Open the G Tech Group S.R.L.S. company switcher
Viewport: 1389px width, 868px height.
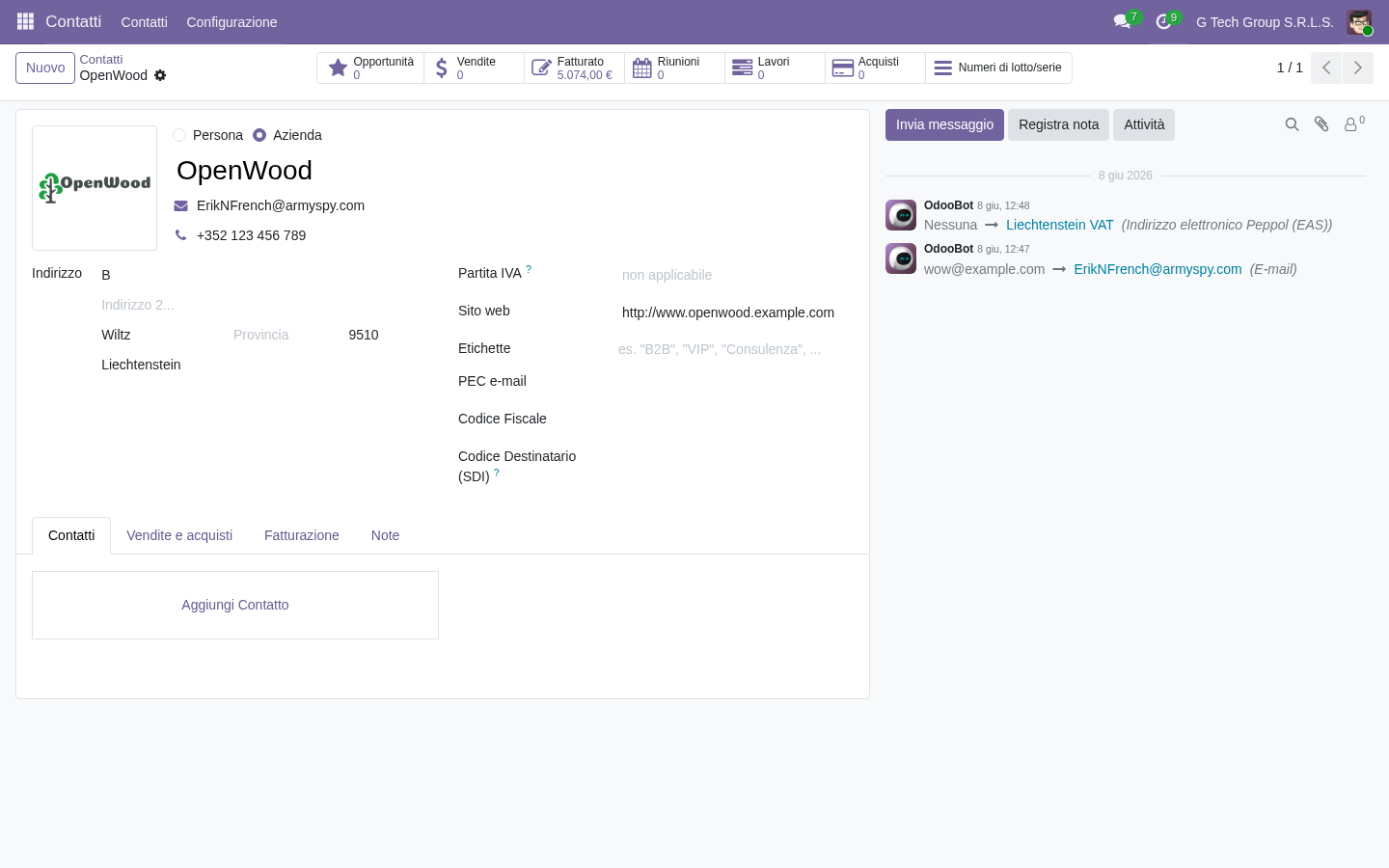[1265, 22]
